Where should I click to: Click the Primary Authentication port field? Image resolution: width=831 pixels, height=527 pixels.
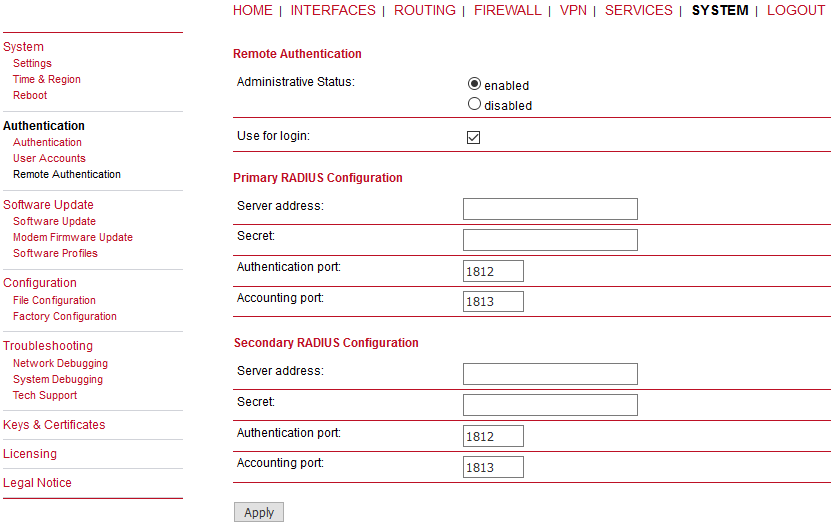(x=493, y=271)
